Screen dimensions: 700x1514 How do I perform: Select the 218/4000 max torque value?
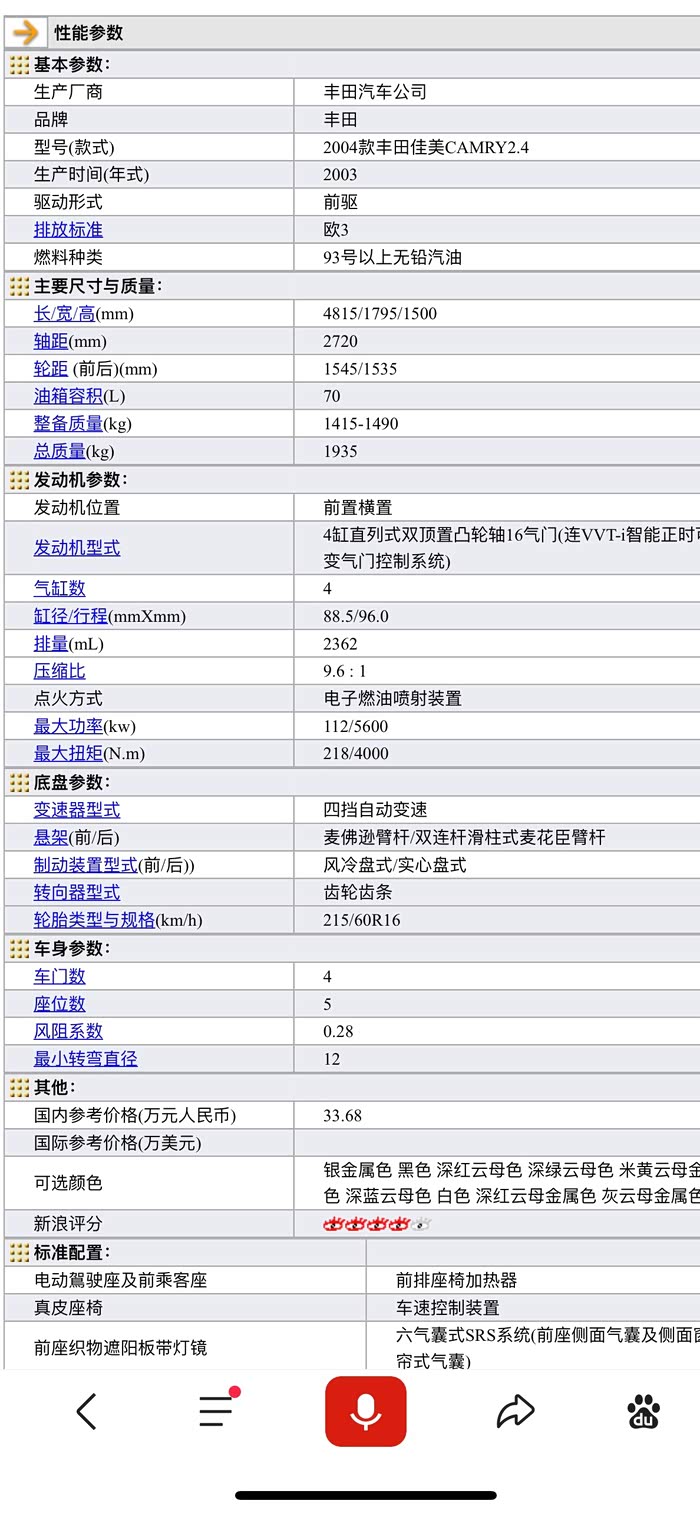[356, 754]
